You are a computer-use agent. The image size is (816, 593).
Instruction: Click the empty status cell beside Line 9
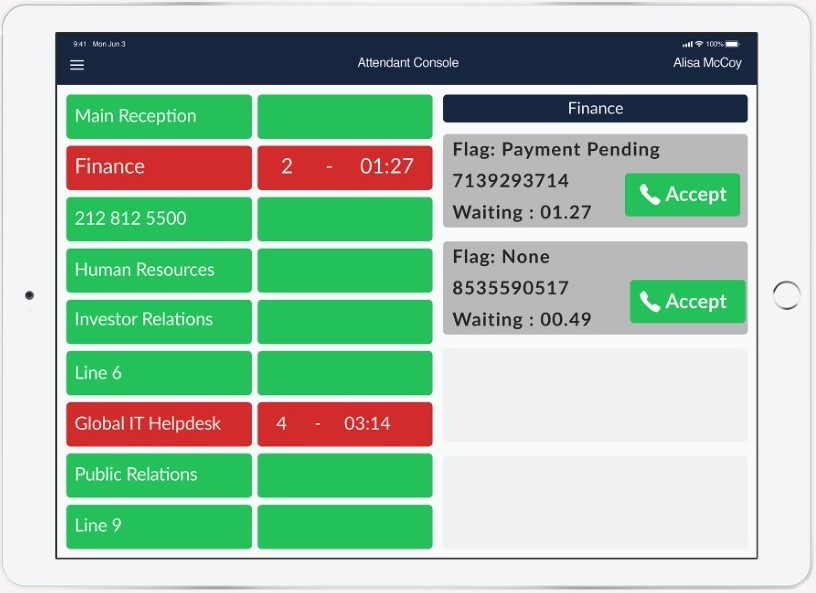pyautogui.click(x=345, y=526)
